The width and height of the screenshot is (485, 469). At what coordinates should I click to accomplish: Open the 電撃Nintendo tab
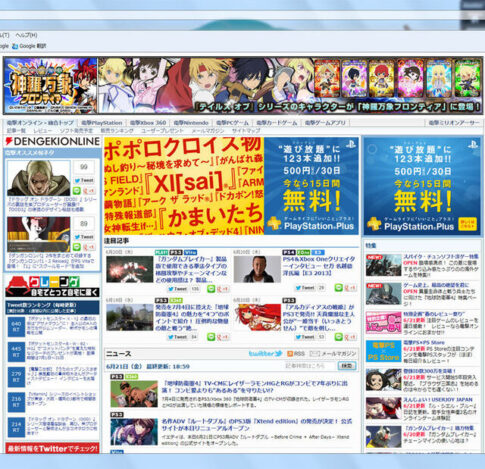pyautogui.click(x=191, y=123)
